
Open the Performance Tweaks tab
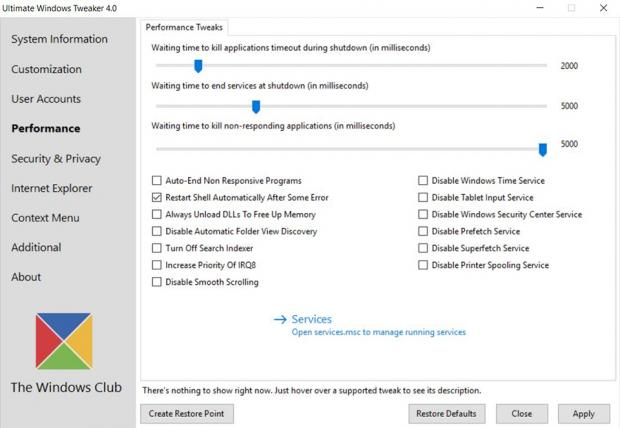coord(185,27)
